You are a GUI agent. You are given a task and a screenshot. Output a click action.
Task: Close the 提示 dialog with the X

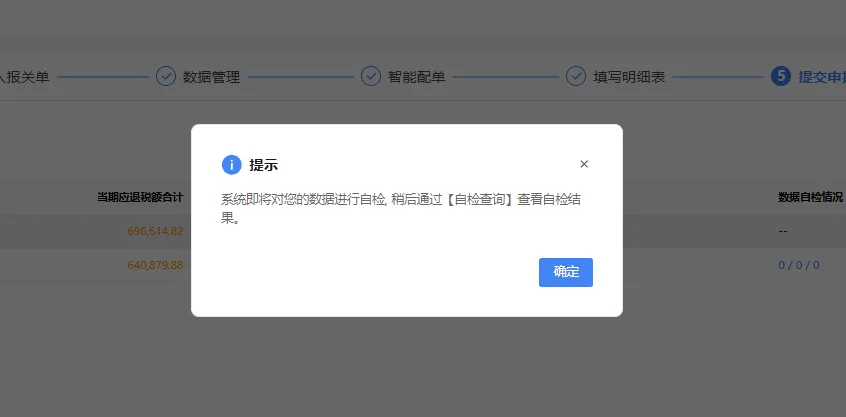[584, 164]
